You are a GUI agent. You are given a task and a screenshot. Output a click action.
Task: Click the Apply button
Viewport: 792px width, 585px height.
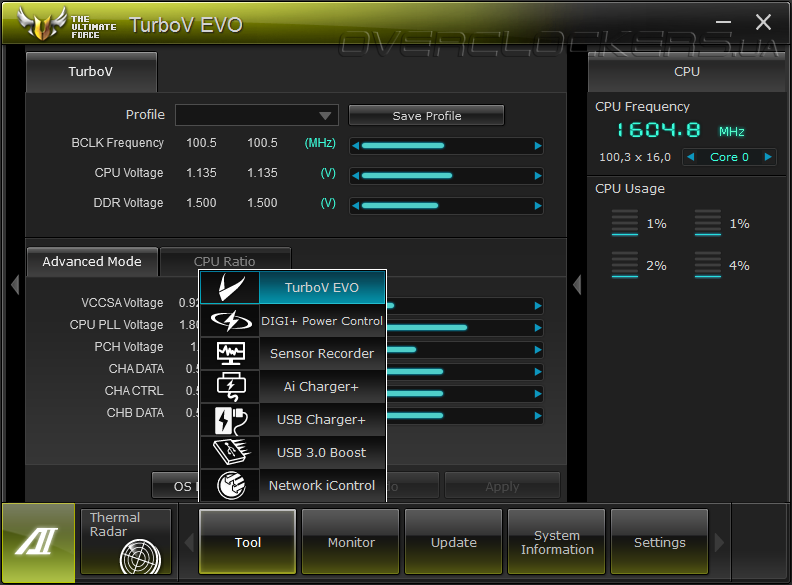tap(502, 486)
